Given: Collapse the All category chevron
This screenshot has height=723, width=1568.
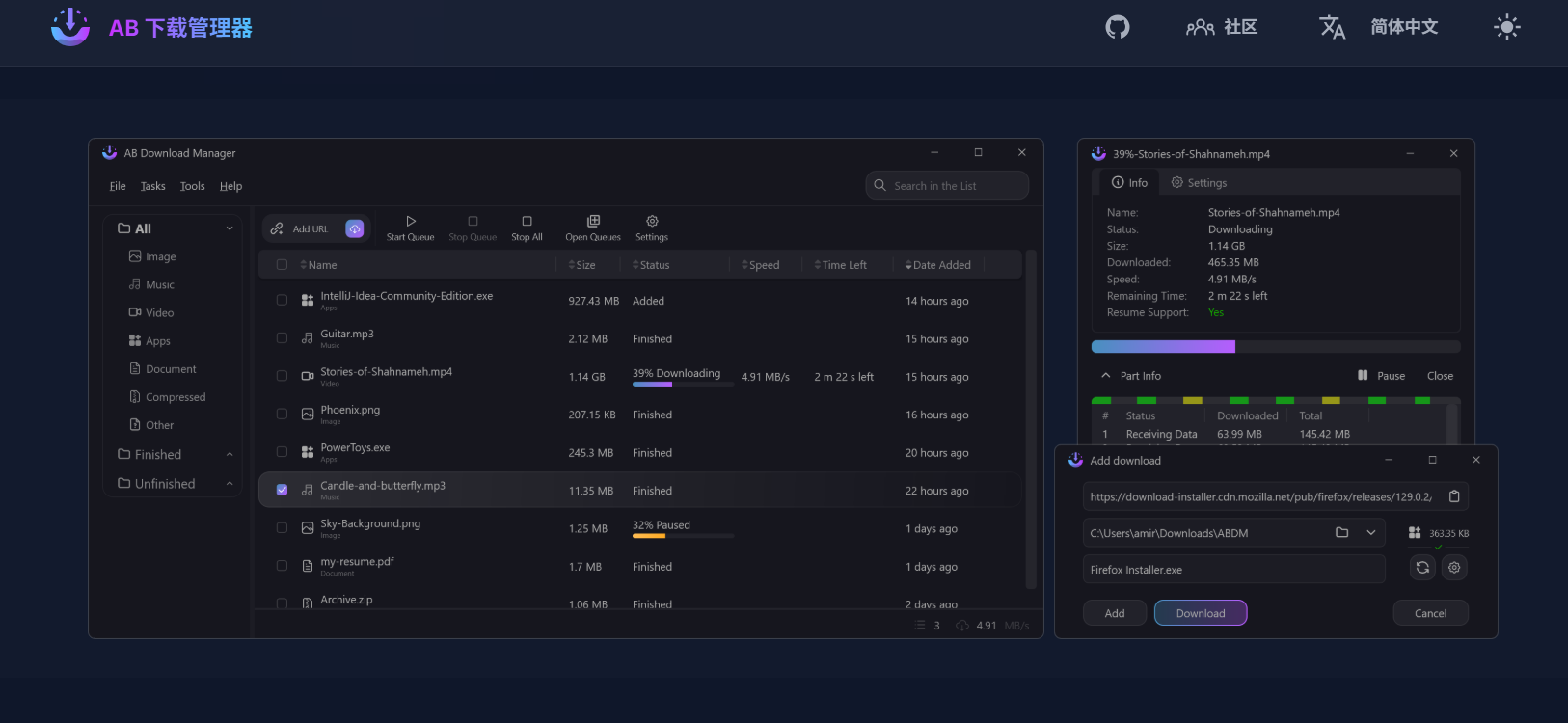Looking at the screenshot, I should point(230,228).
